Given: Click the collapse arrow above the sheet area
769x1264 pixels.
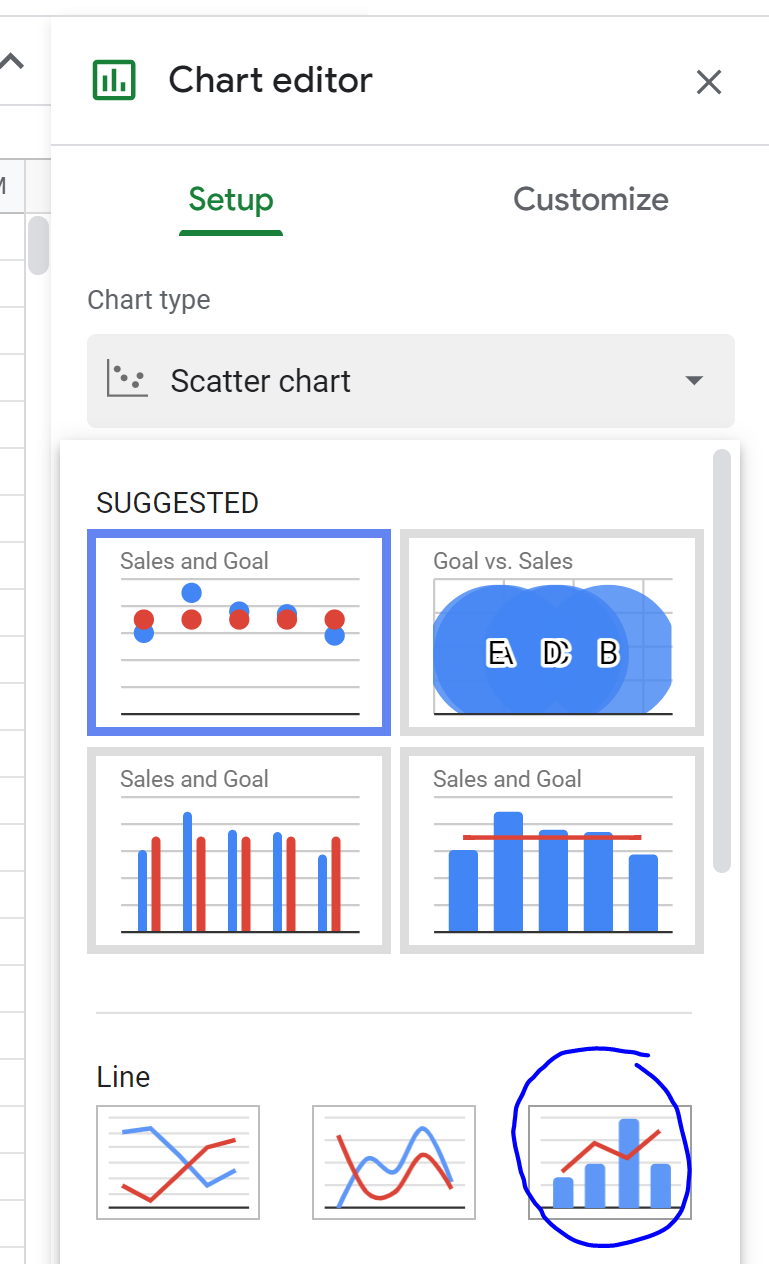Looking at the screenshot, I should coord(10,60).
